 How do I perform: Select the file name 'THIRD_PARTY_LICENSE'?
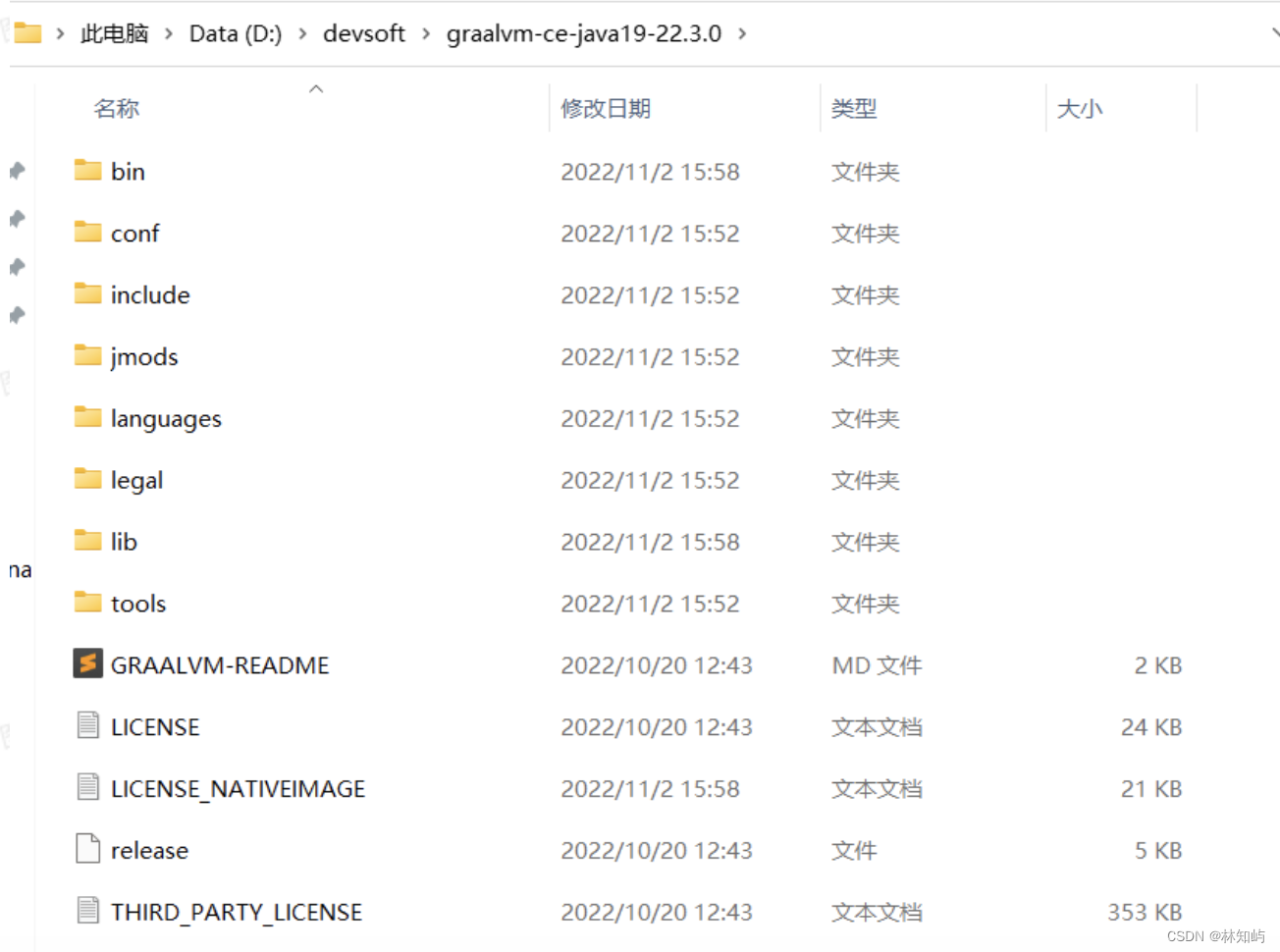[x=237, y=913]
